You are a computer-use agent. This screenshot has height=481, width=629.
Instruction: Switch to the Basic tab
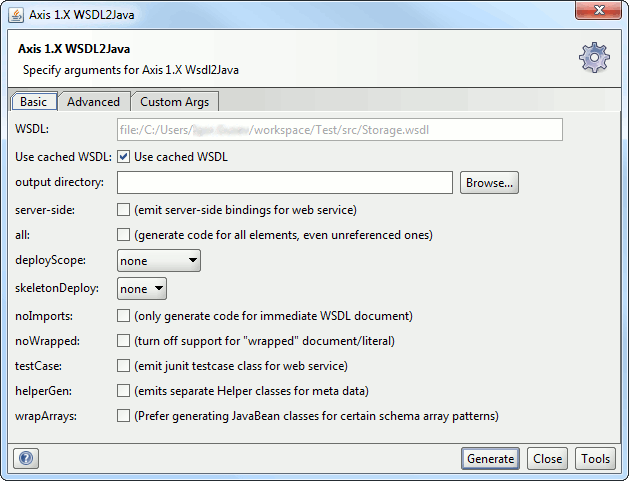click(34, 101)
